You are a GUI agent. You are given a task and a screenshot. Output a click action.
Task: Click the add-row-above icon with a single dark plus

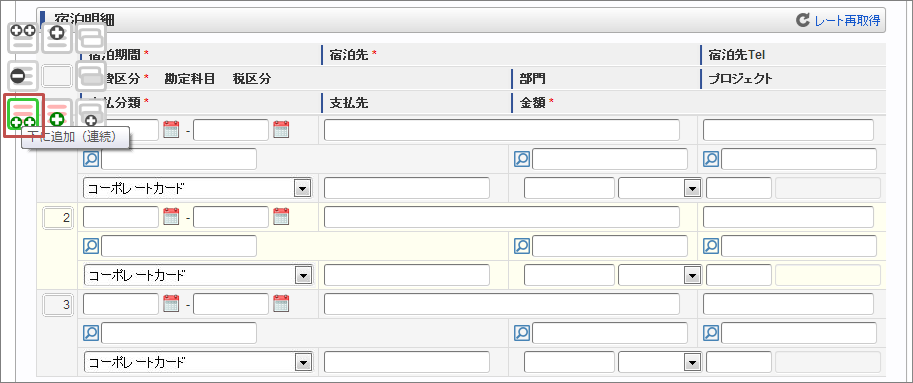click(57, 38)
